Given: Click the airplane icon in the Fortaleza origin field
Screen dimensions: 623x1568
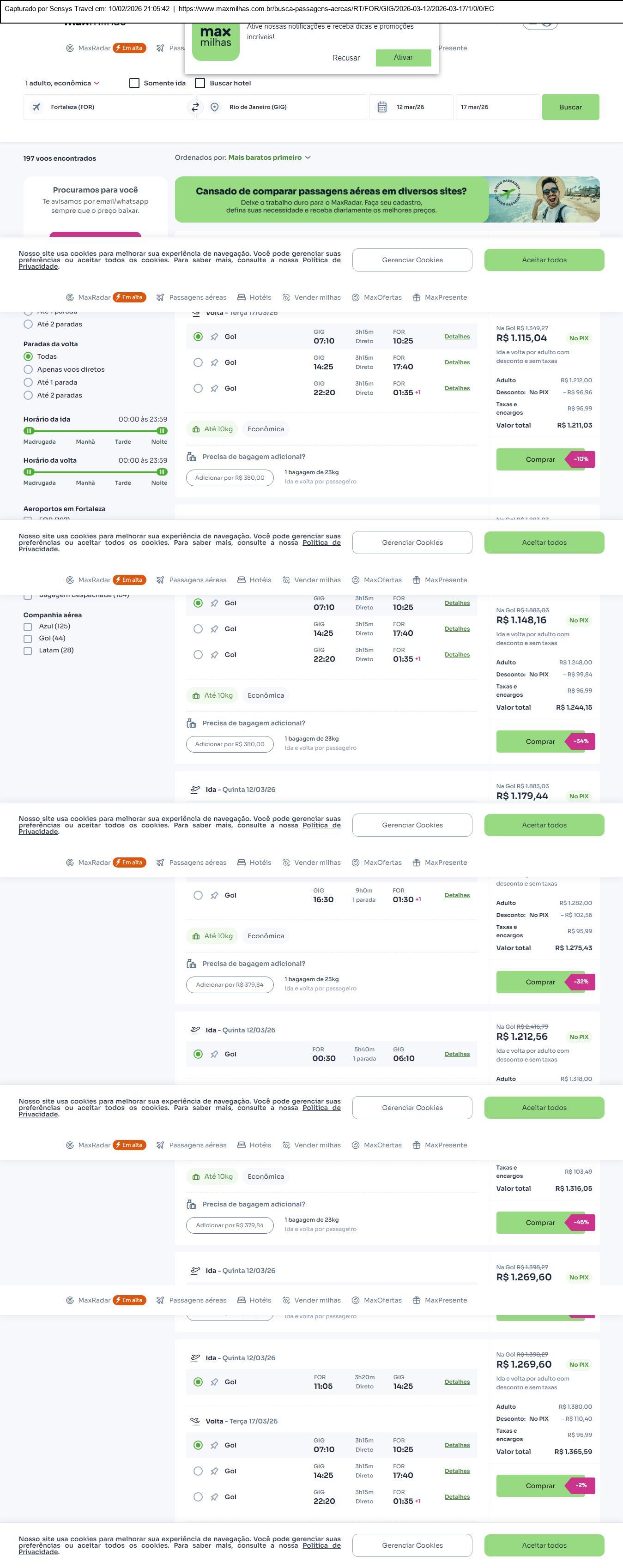Looking at the screenshot, I should point(36,107).
